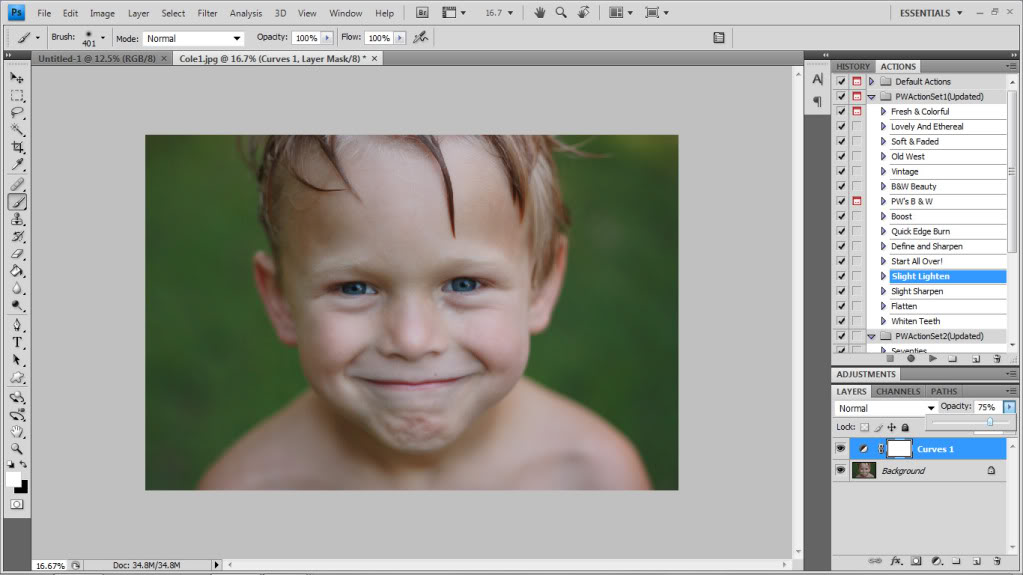Click the layer Opacity 75% field
This screenshot has width=1023, height=575.
(988, 407)
